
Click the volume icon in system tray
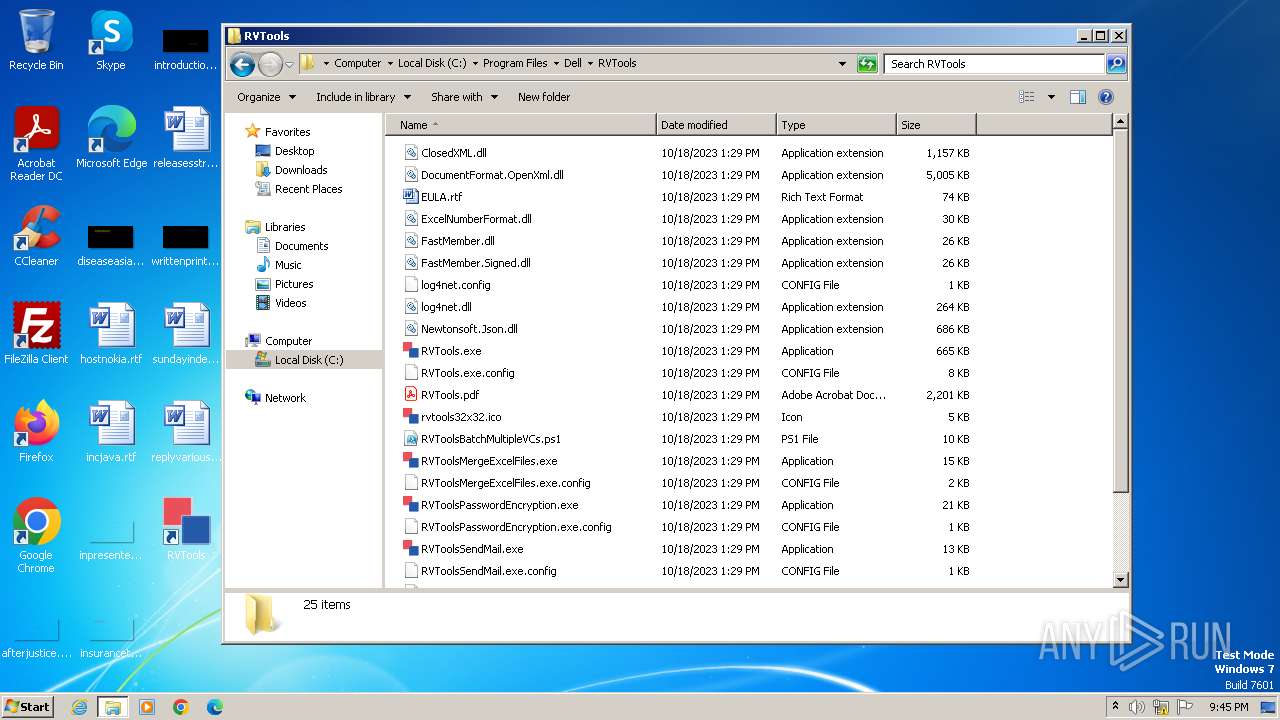[1137, 707]
